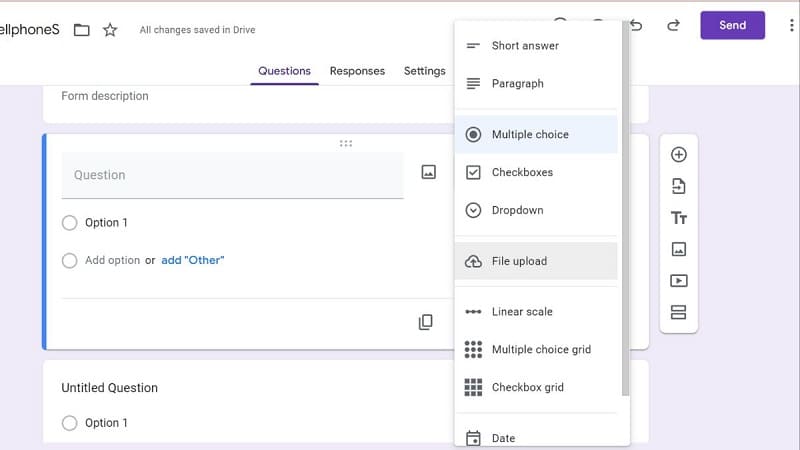Click the Import questions icon
The image size is (800, 450).
pos(678,186)
